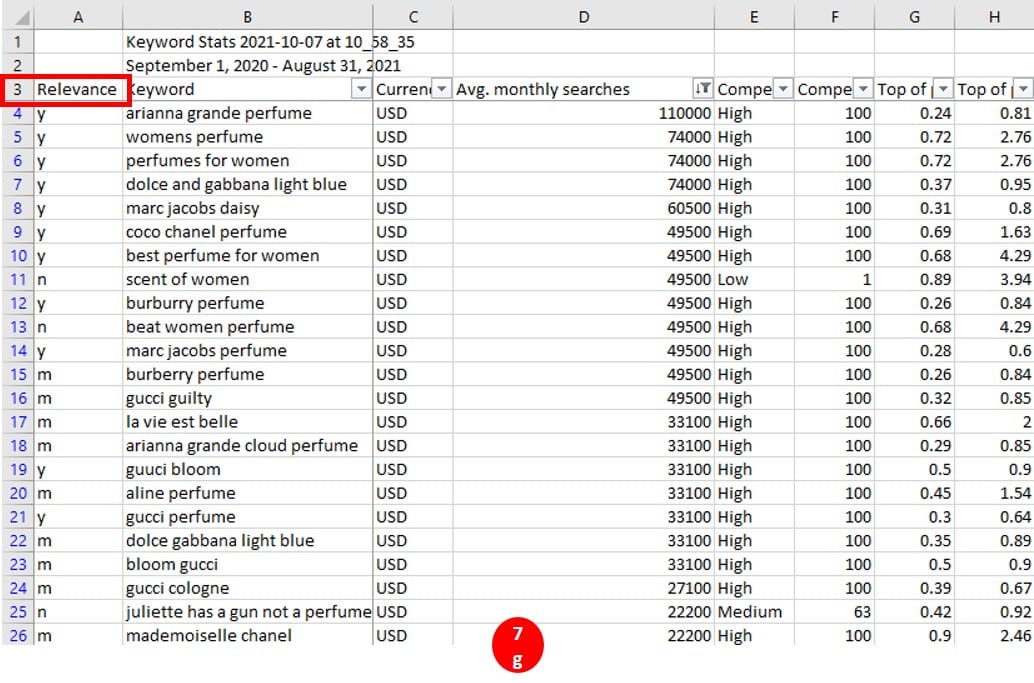
Task: Select row 26 by its row number
Action: (x=18, y=636)
